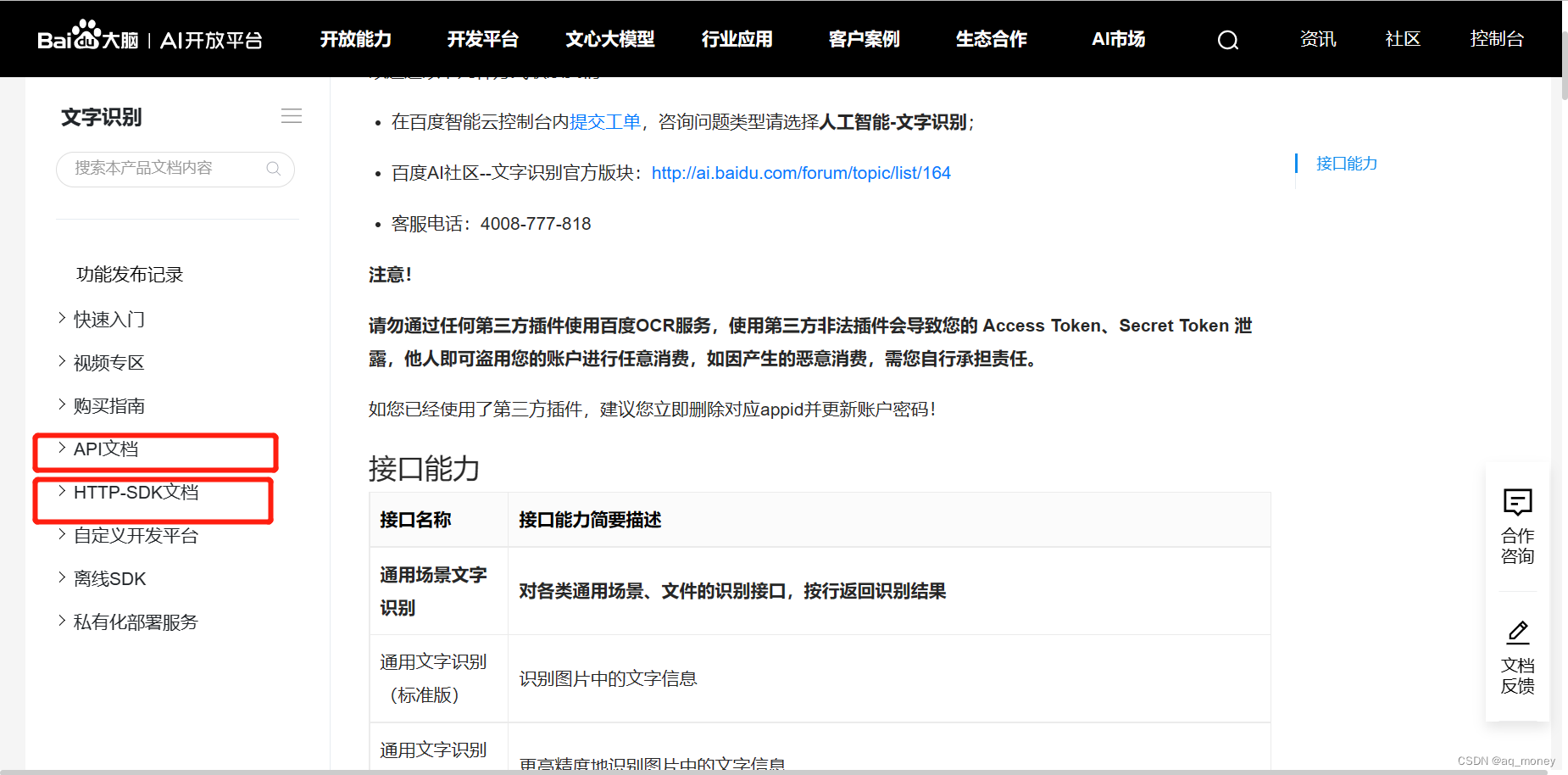
Task: Expand the 购买指南 chevron
Action: coord(62,404)
